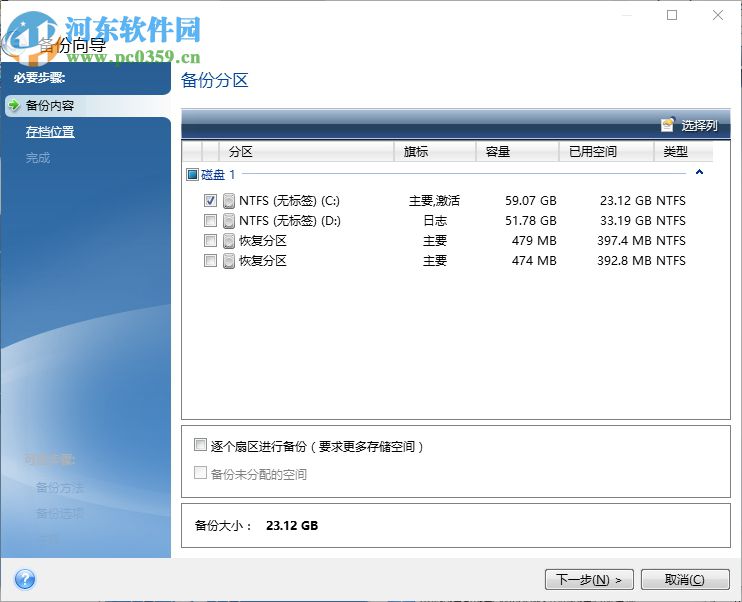Toggle the 磁盘 1 whole-disk checkbox
The width and height of the screenshot is (742, 602).
pos(192,175)
